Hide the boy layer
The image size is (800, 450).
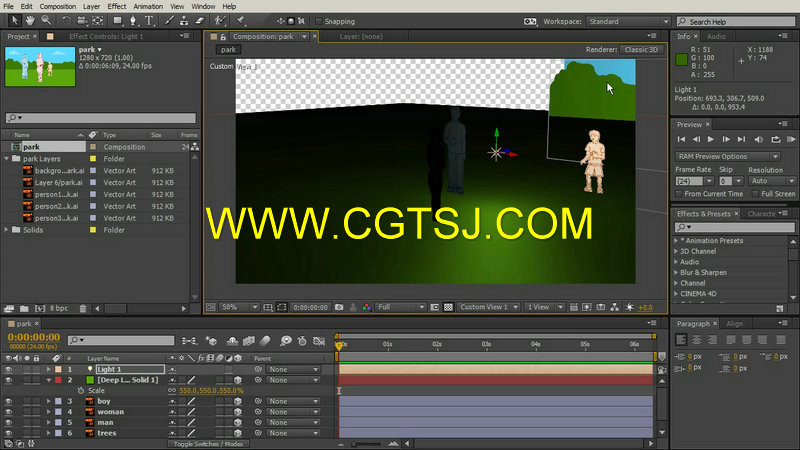point(8,402)
